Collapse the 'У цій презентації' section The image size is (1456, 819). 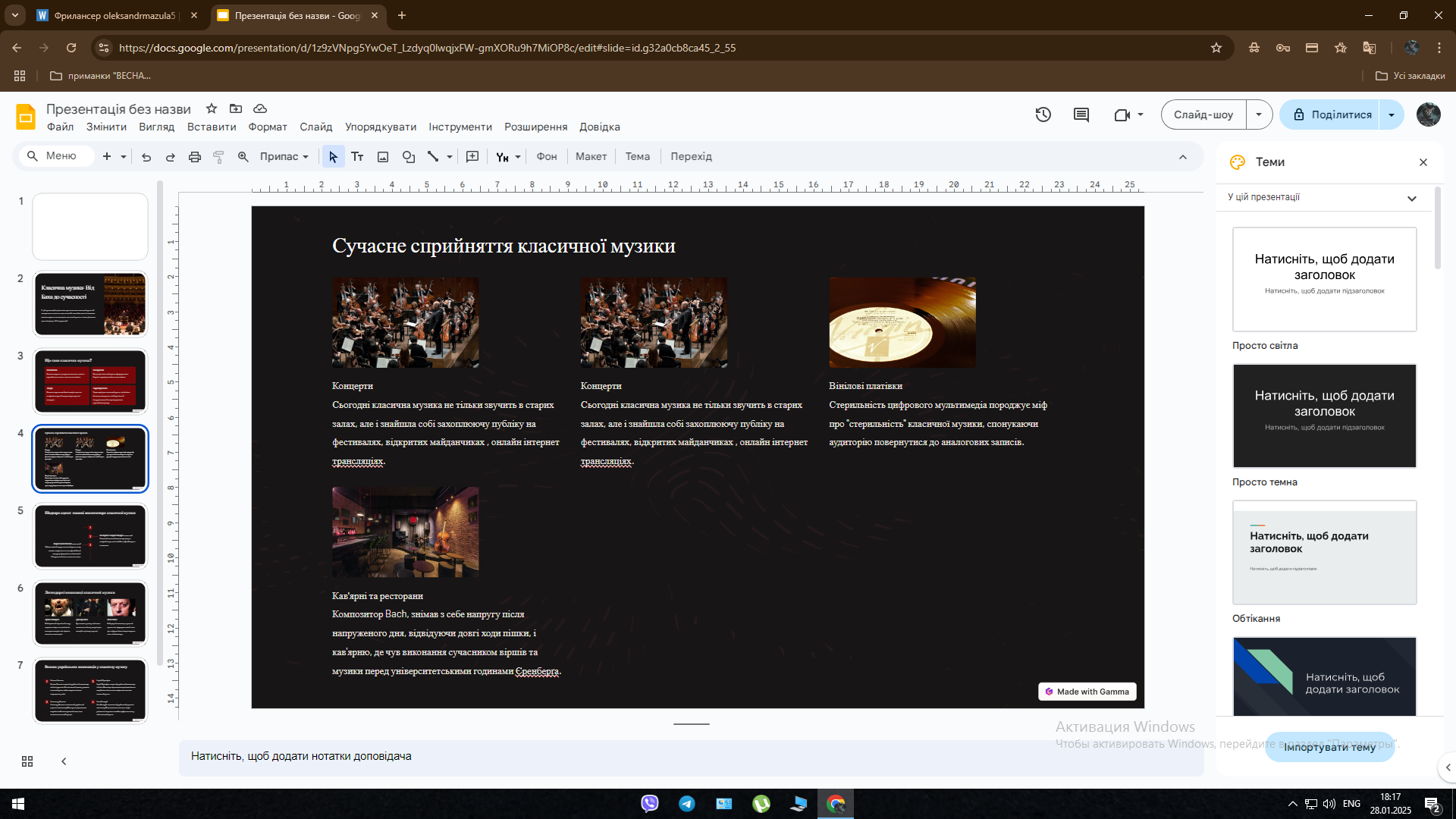tap(1412, 198)
